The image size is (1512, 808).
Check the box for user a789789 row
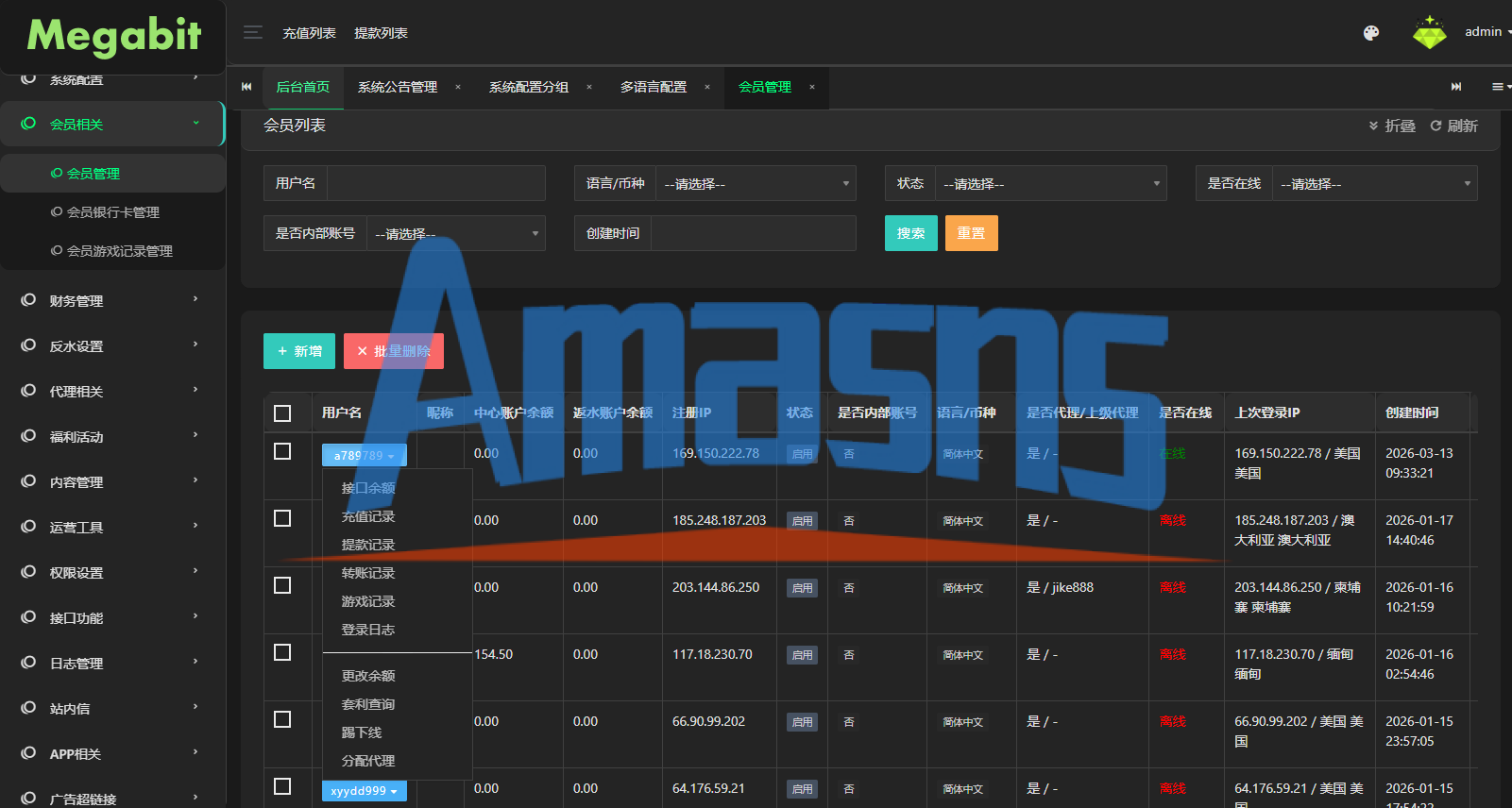282,451
